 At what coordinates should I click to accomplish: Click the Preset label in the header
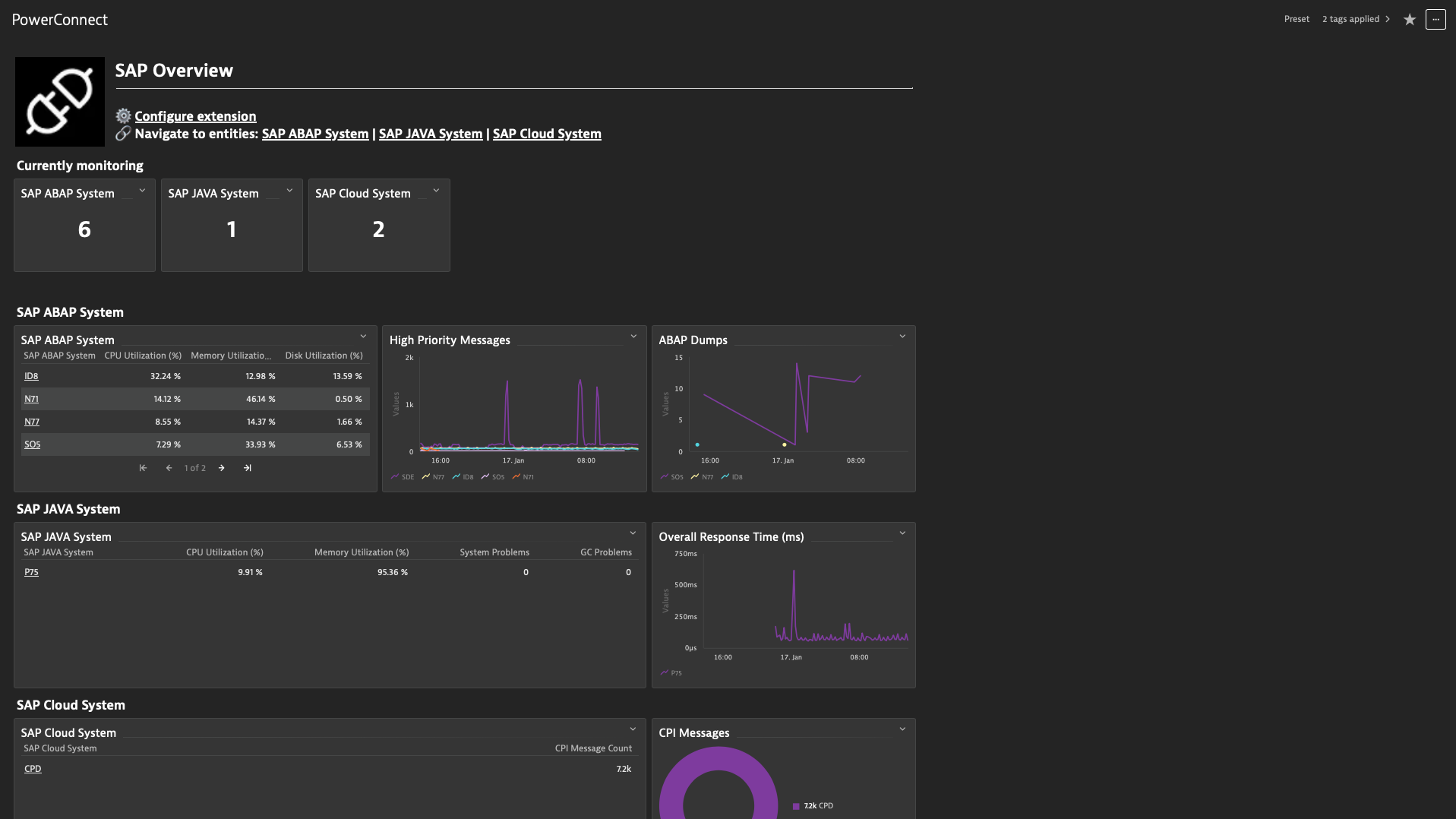click(x=1297, y=19)
